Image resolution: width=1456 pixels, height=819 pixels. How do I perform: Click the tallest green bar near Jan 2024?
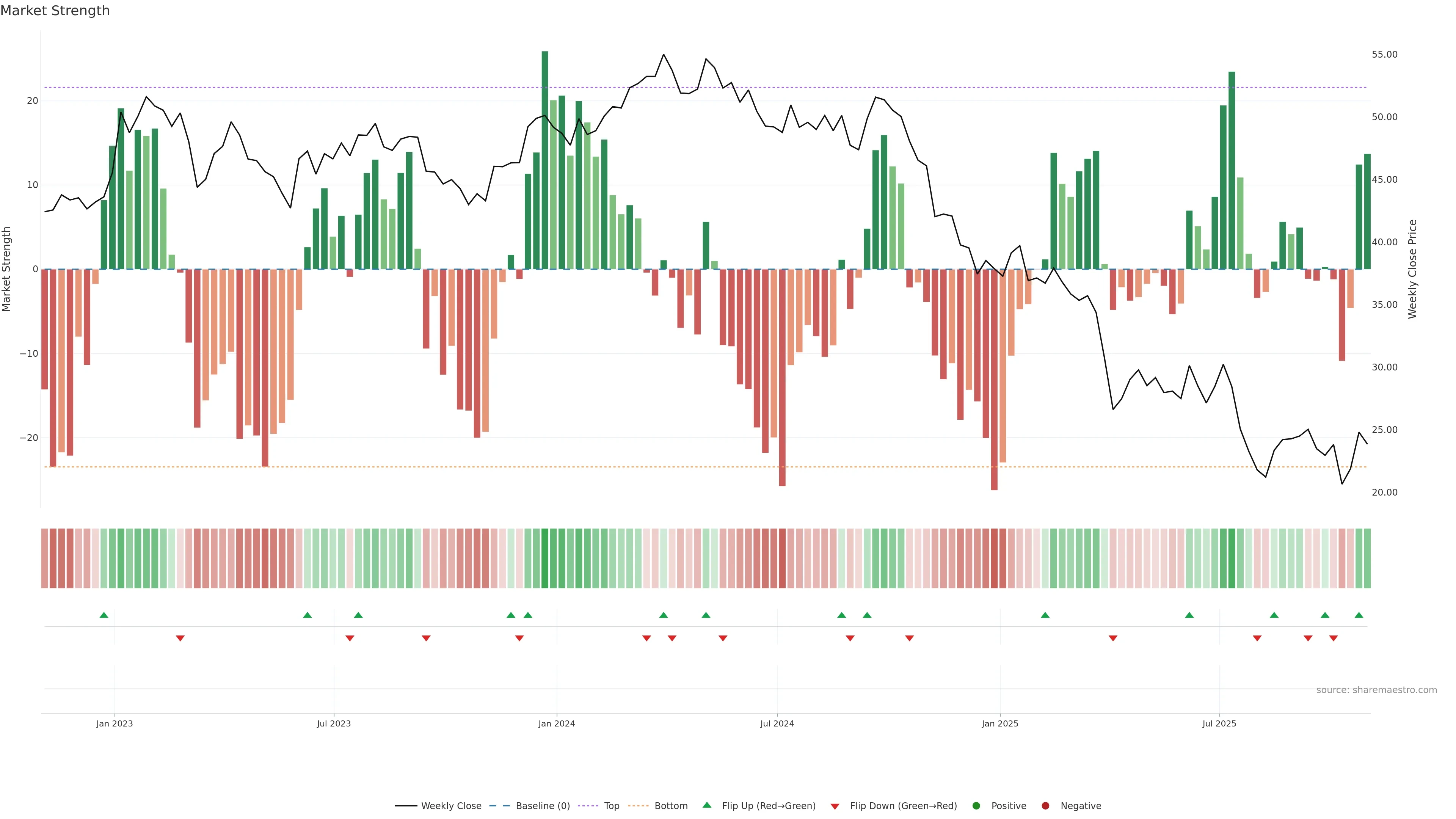(545, 158)
